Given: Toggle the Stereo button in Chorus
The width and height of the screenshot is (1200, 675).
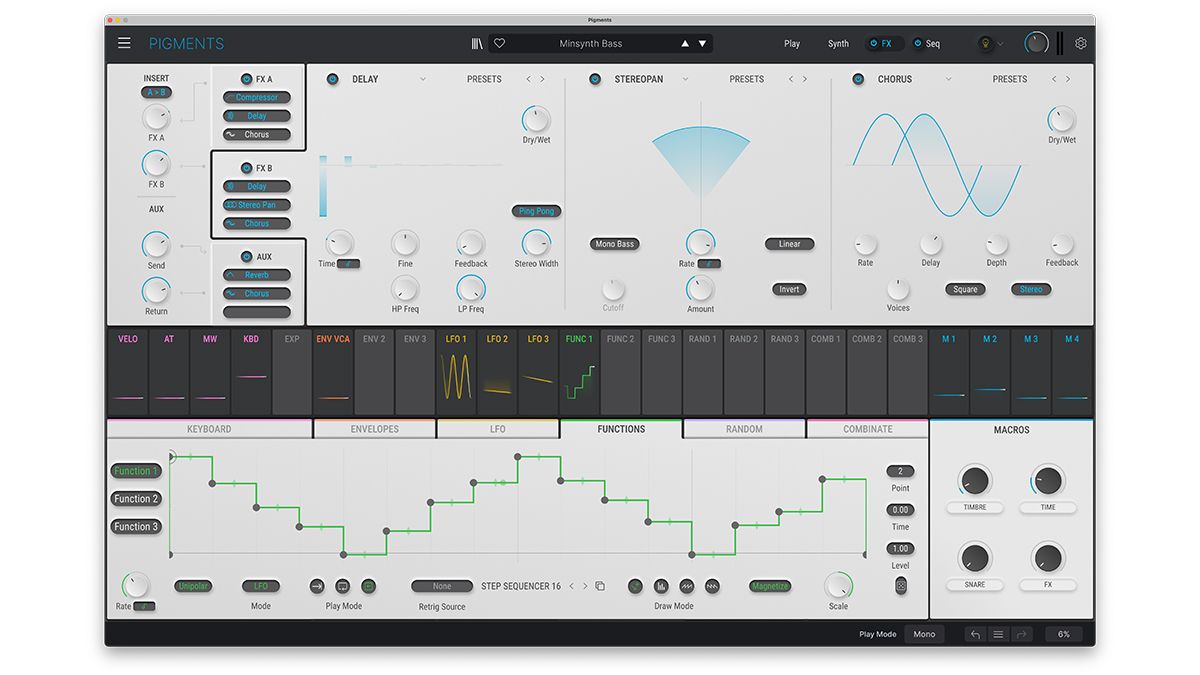Looking at the screenshot, I should (x=1031, y=289).
